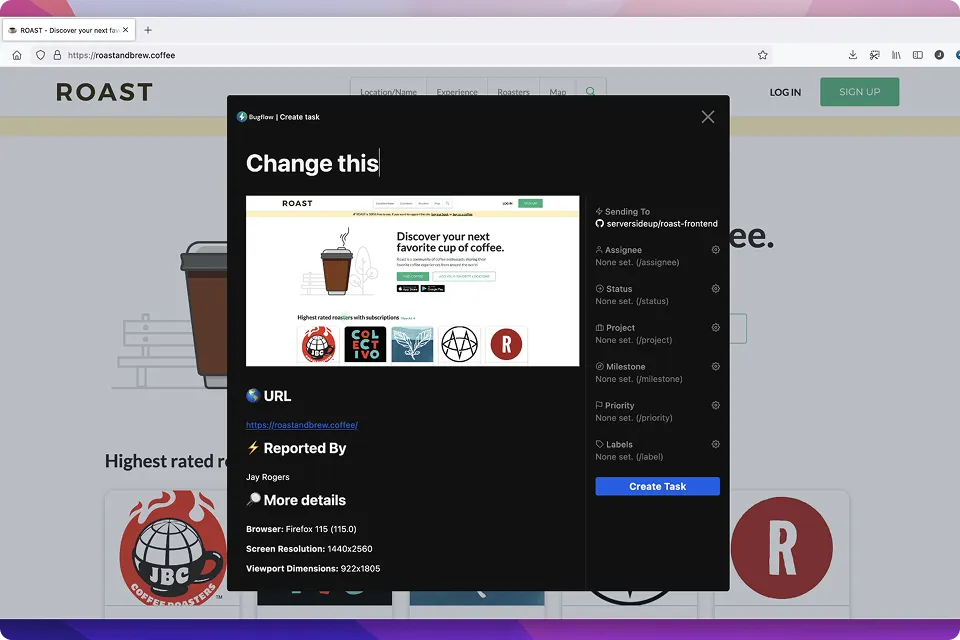Click the red R roaster logo card
960x640 pixels.
(782, 549)
